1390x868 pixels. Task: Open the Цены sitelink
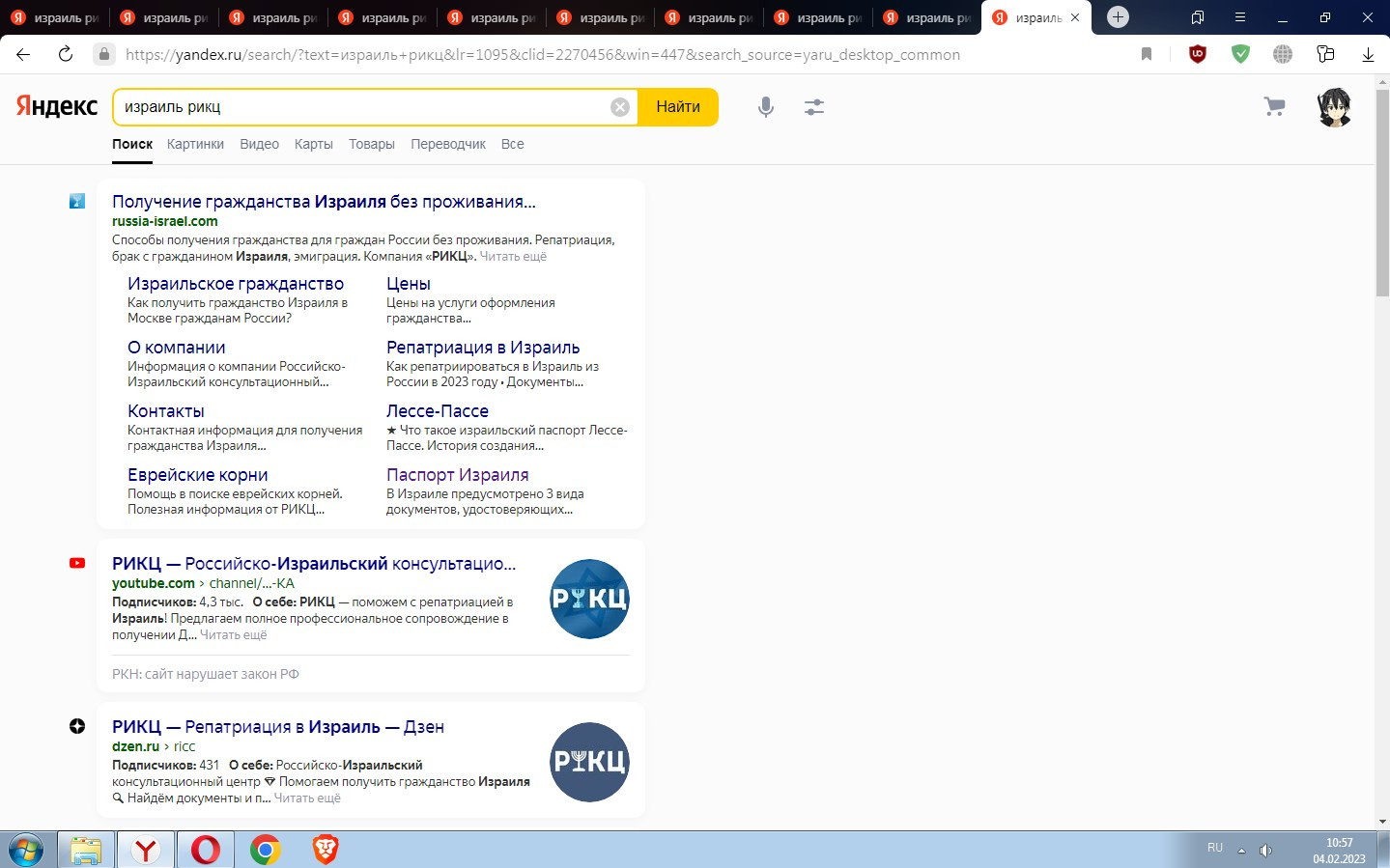409,284
